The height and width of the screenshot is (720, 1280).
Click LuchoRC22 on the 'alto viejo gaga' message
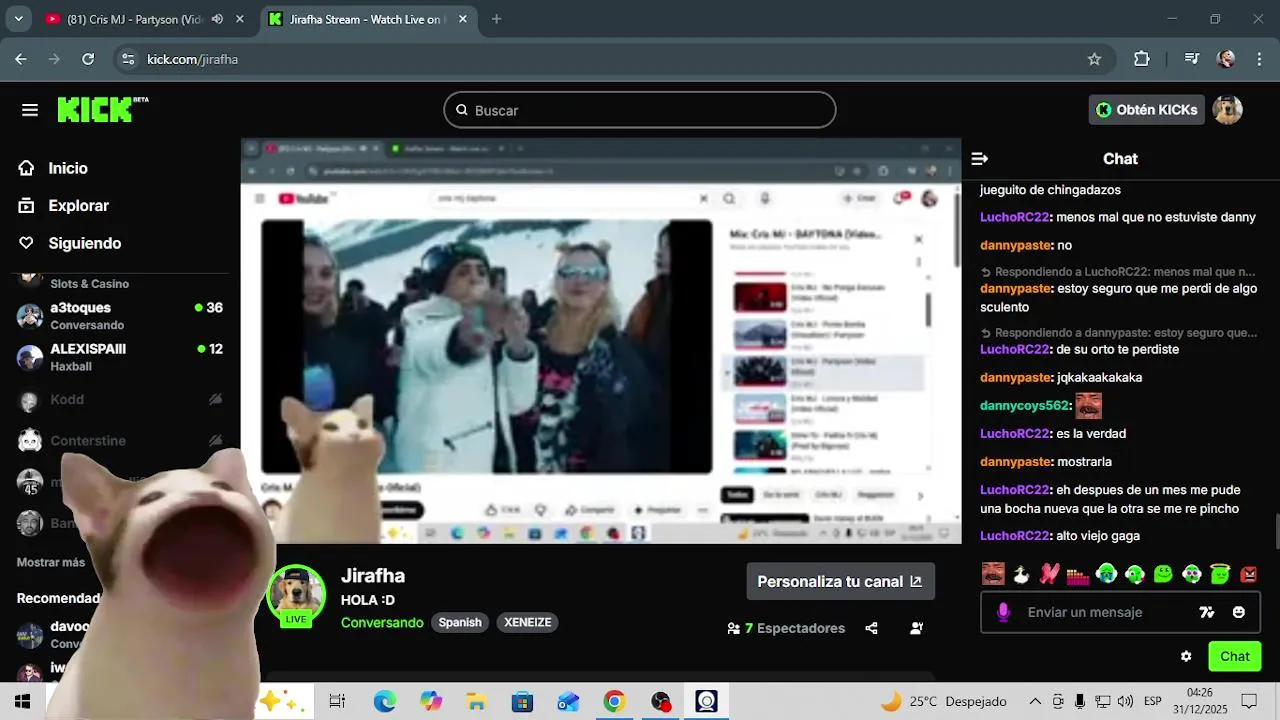coord(1014,535)
